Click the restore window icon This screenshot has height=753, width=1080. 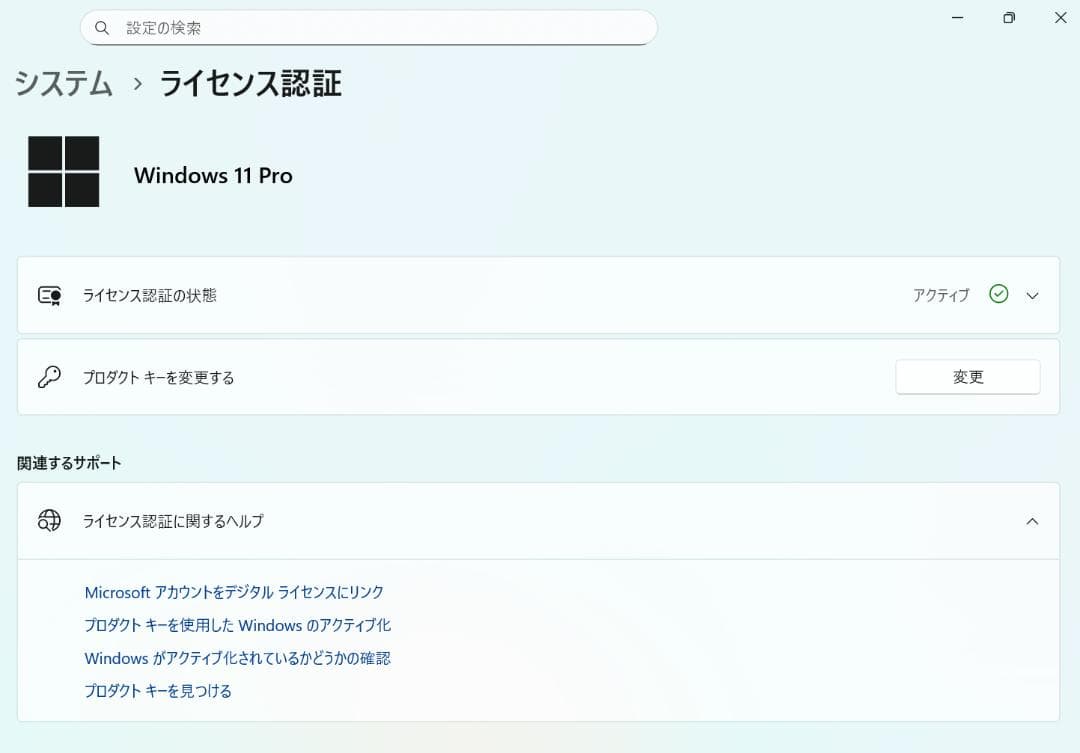(1010, 17)
